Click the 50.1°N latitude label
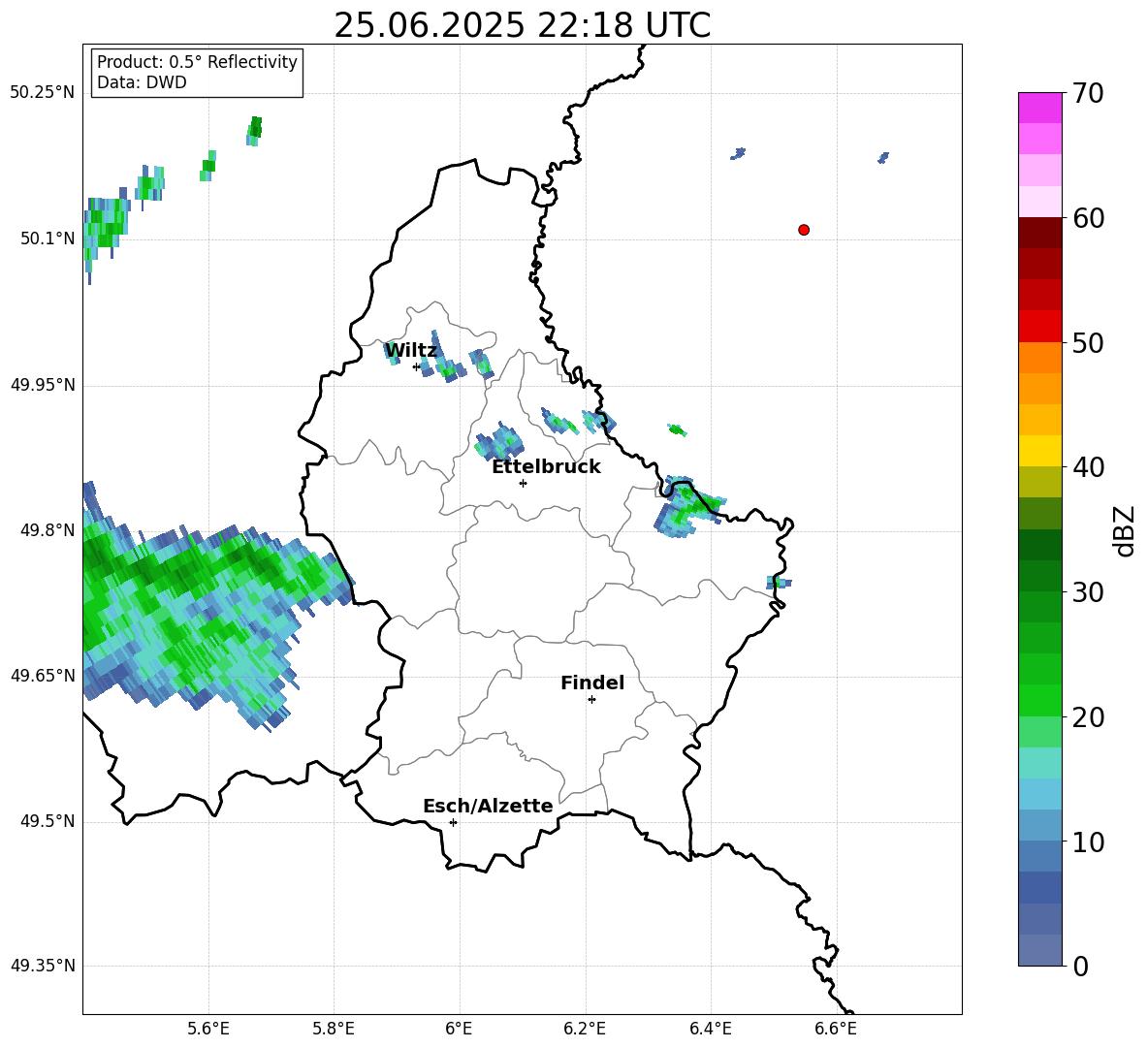Screen dimensions: 1148x1048 click(x=47, y=238)
